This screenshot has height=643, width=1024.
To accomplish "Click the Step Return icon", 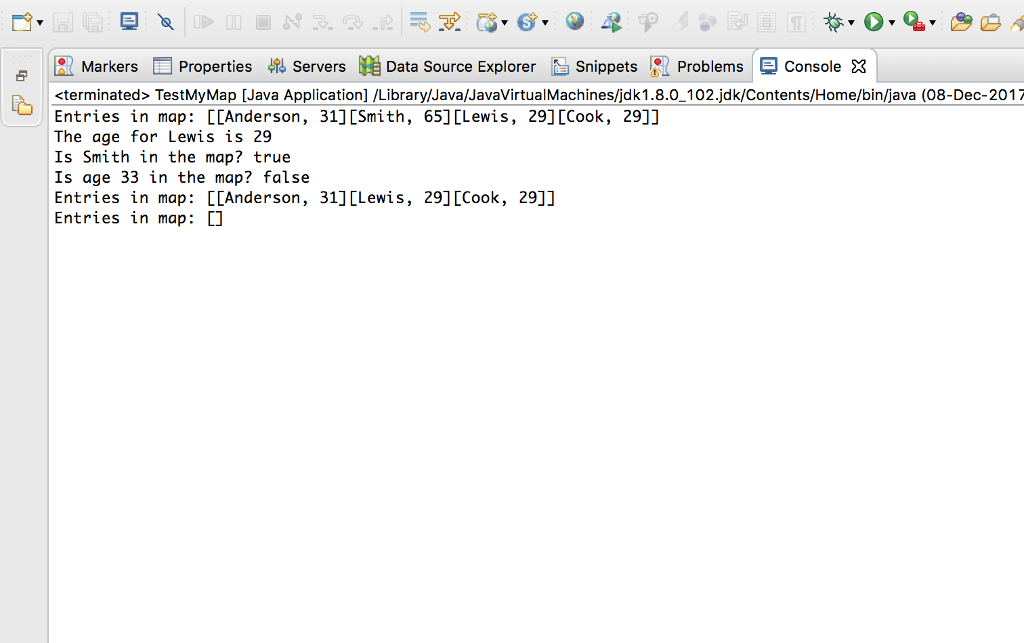I will click(x=383, y=23).
